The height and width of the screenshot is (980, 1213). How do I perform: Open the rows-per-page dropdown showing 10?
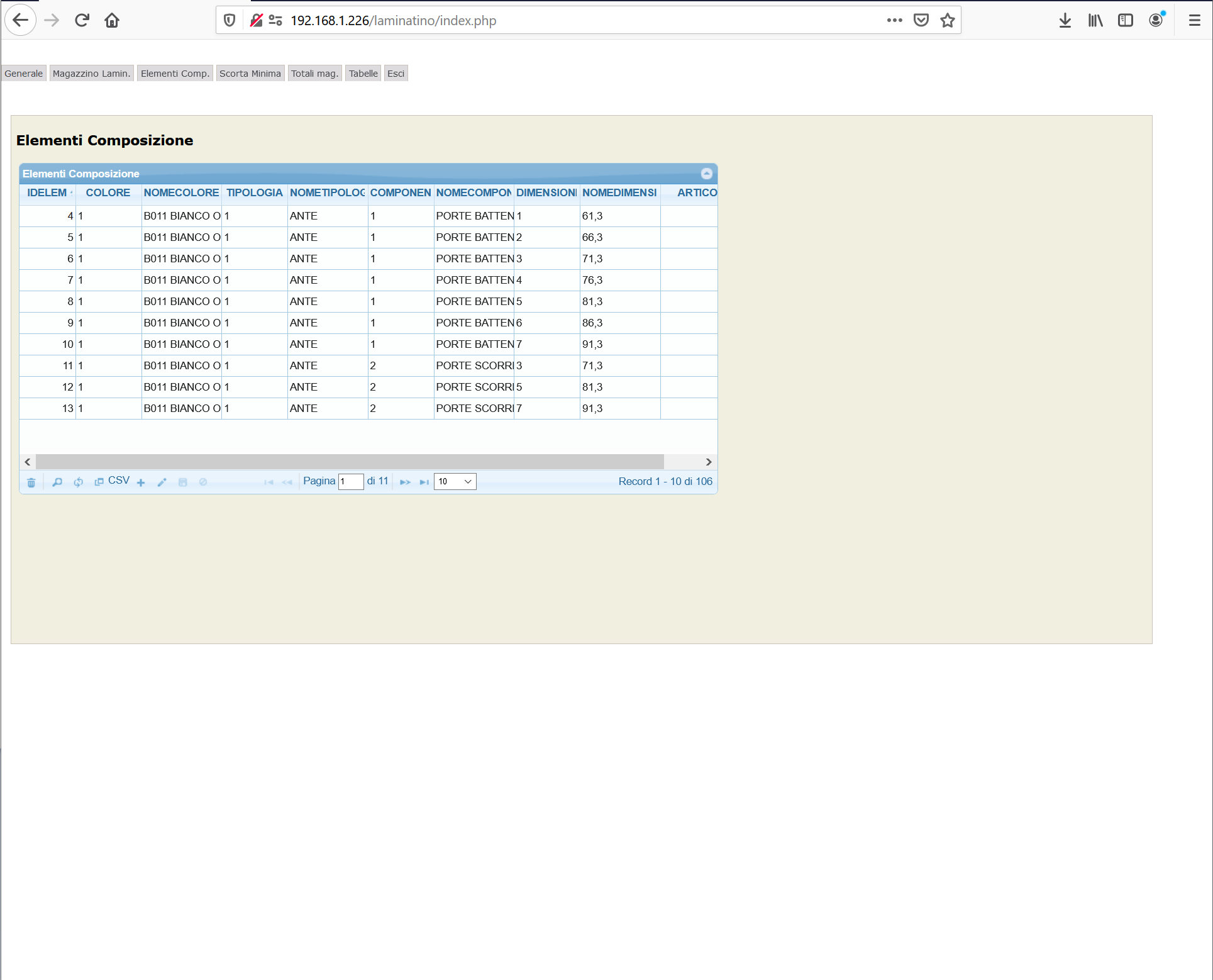point(455,482)
